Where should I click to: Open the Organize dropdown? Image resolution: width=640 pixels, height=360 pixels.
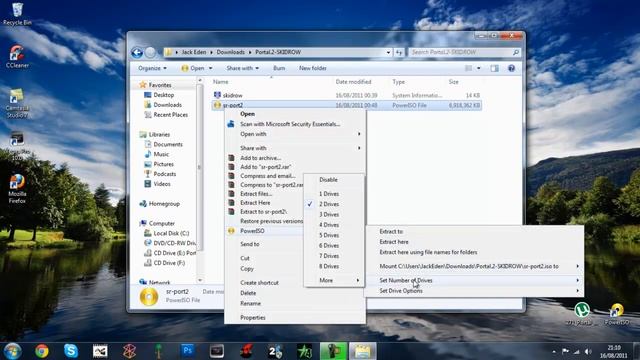pyautogui.click(x=152, y=68)
